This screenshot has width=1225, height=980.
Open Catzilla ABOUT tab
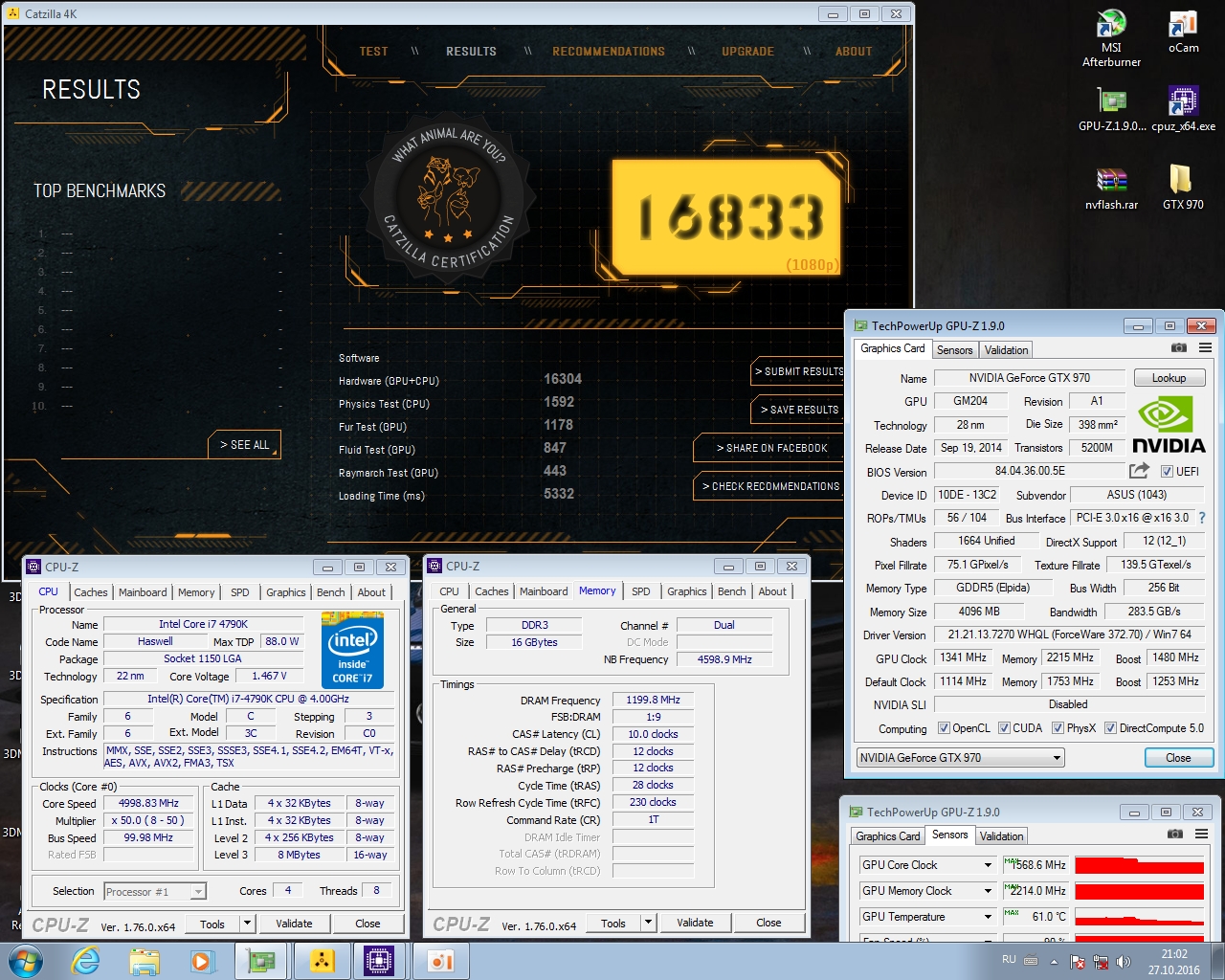click(x=854, y=52)
